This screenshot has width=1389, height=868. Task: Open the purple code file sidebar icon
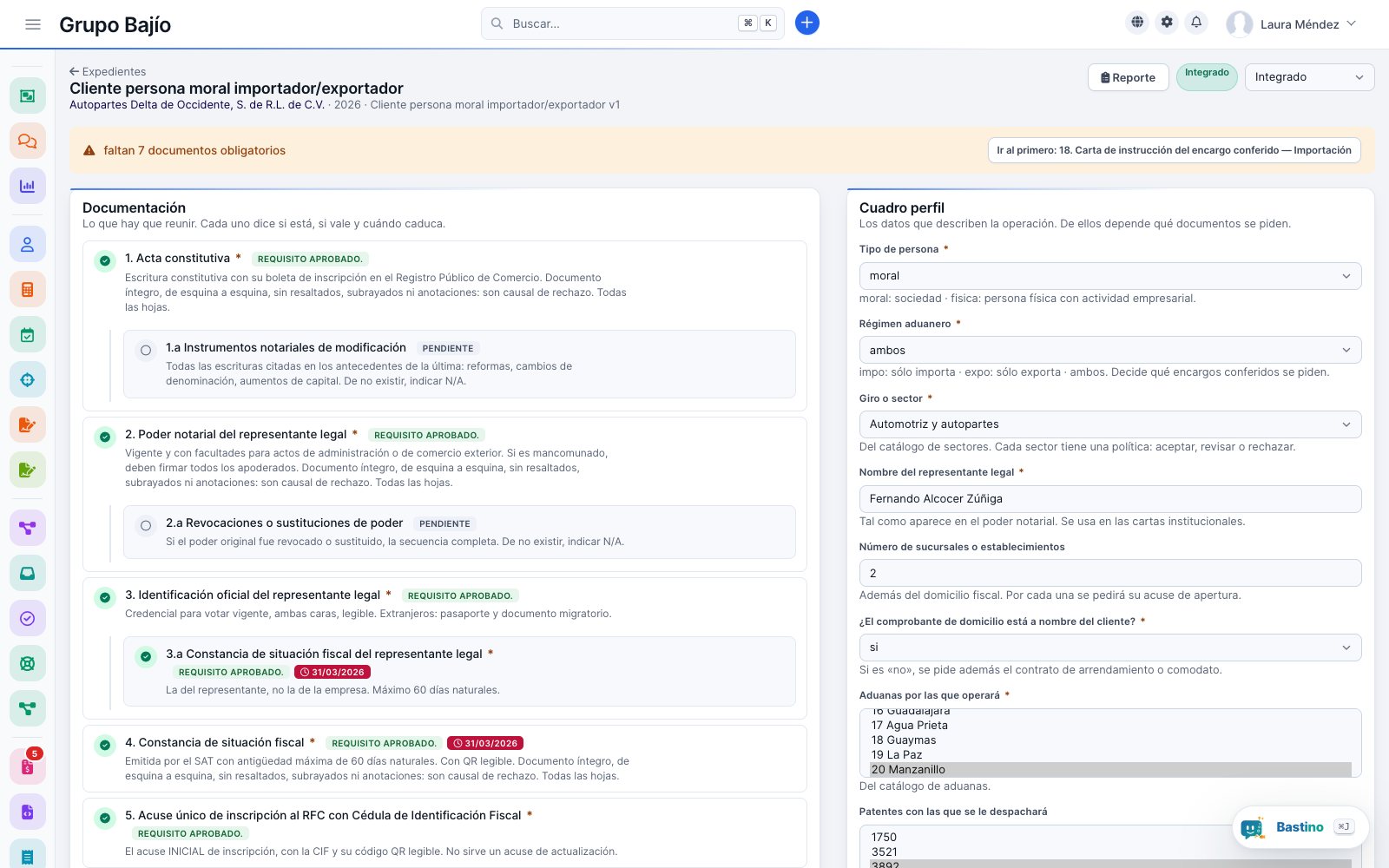click(x=27, y=812)
